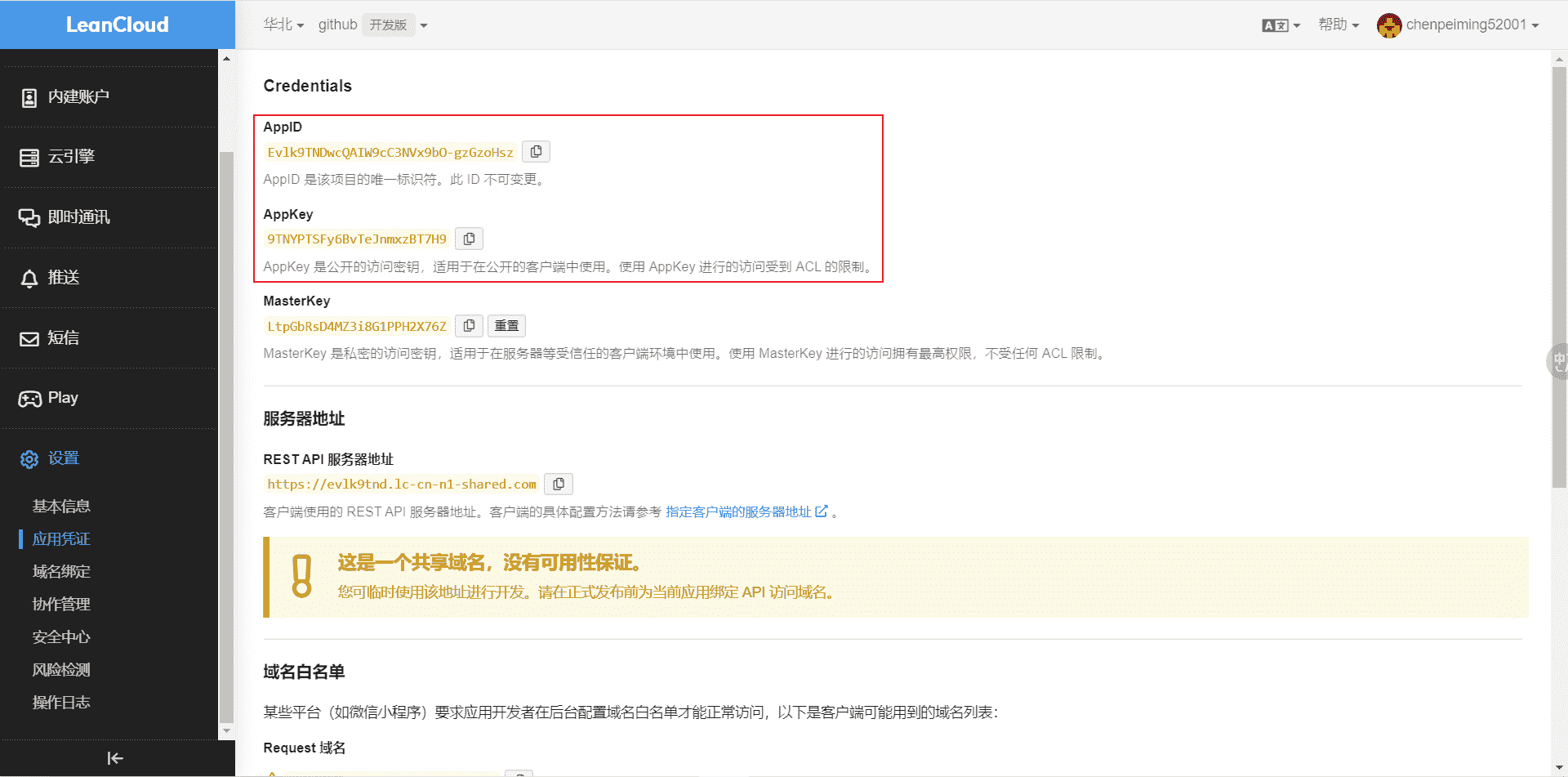The image size is (1568, 777).
Task: Select 应用凭证 submenu item
Action: (61, 539)
